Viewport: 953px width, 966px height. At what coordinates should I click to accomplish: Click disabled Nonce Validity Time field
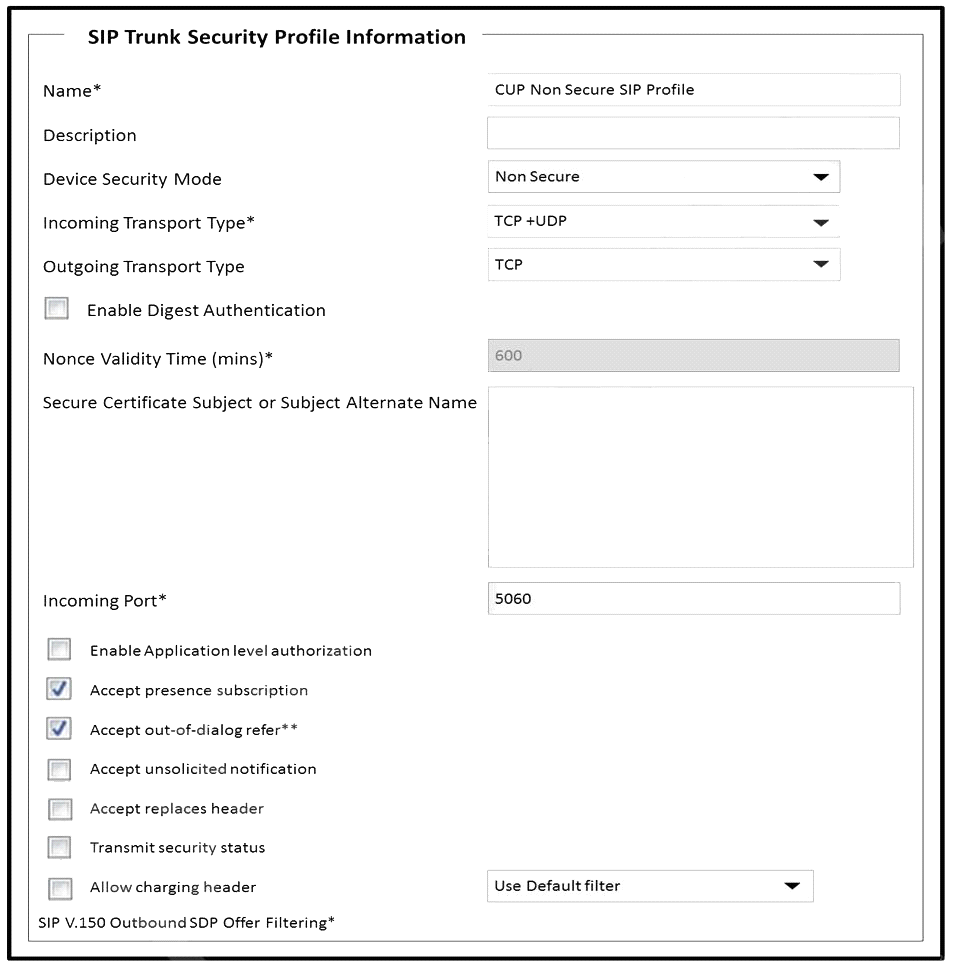tap(694, 355)
